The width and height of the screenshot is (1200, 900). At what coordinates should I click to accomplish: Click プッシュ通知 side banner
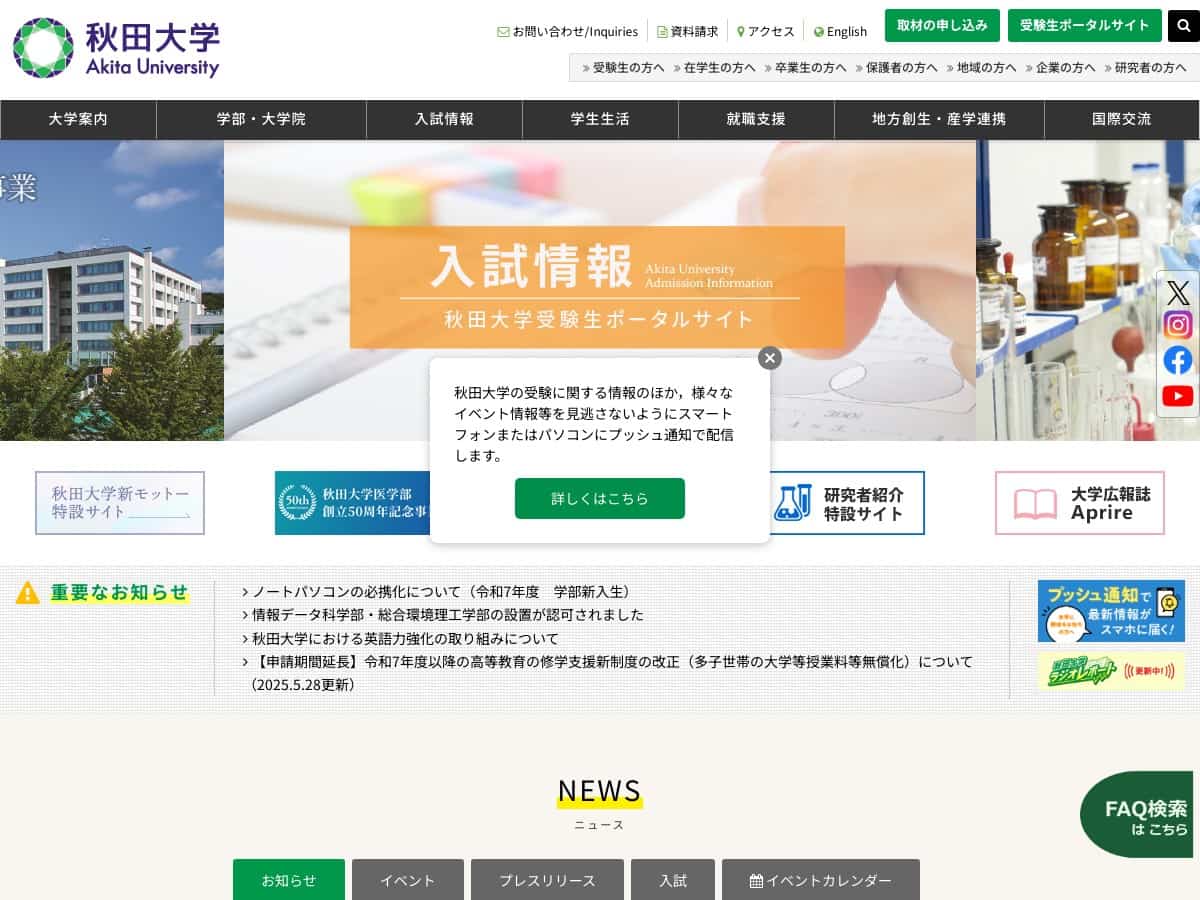1111,611
